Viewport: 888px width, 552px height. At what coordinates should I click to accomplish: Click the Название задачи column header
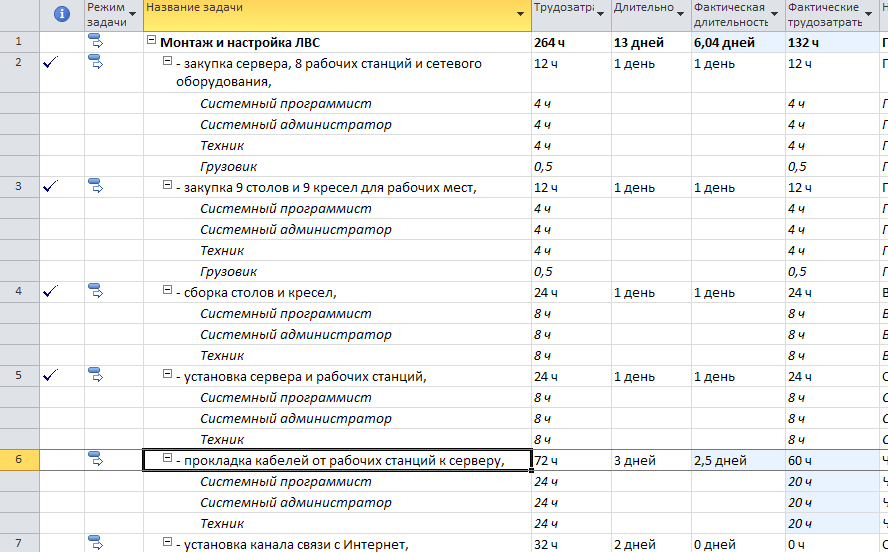(338, 15)
